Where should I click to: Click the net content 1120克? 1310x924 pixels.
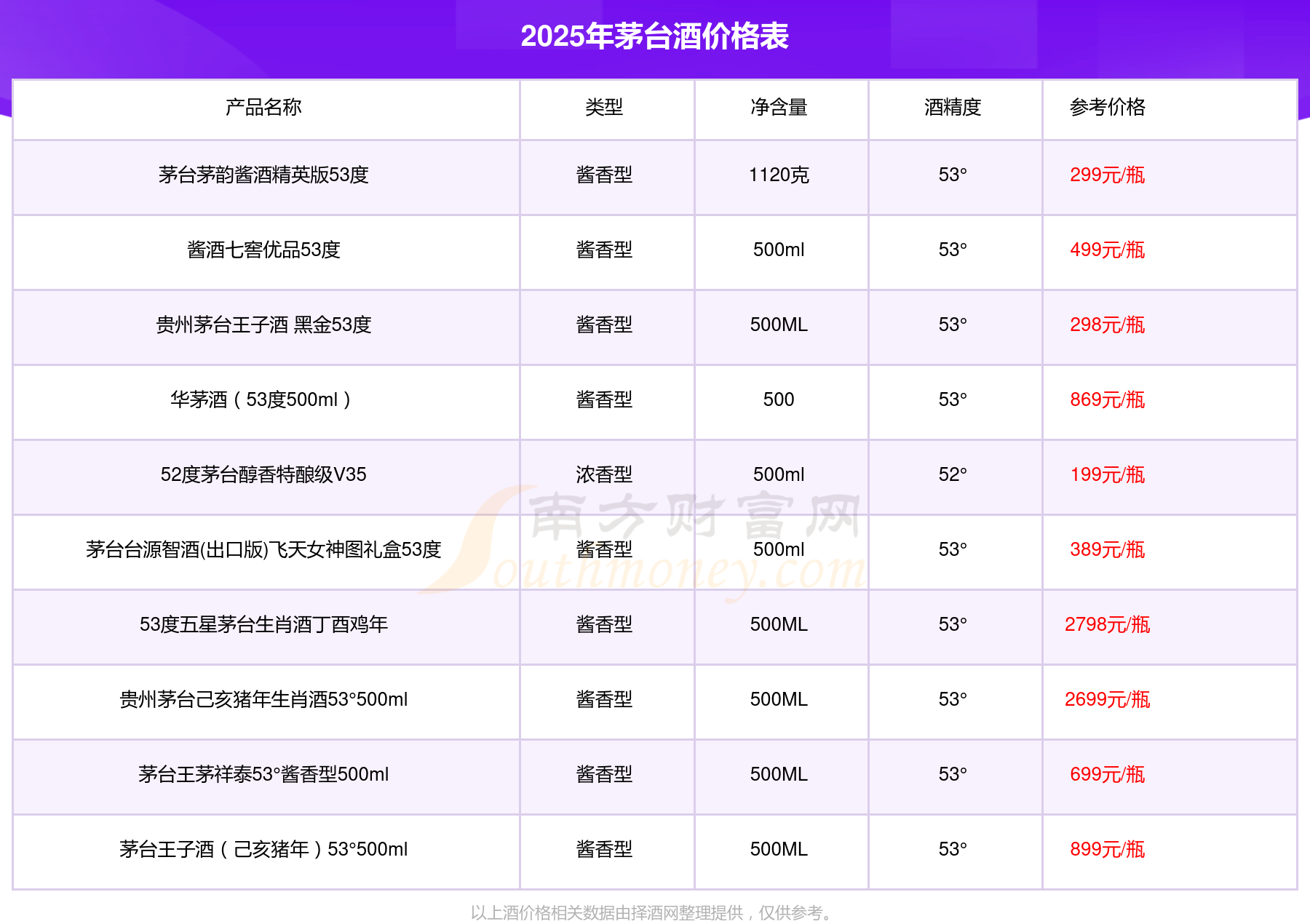(779, 175)
